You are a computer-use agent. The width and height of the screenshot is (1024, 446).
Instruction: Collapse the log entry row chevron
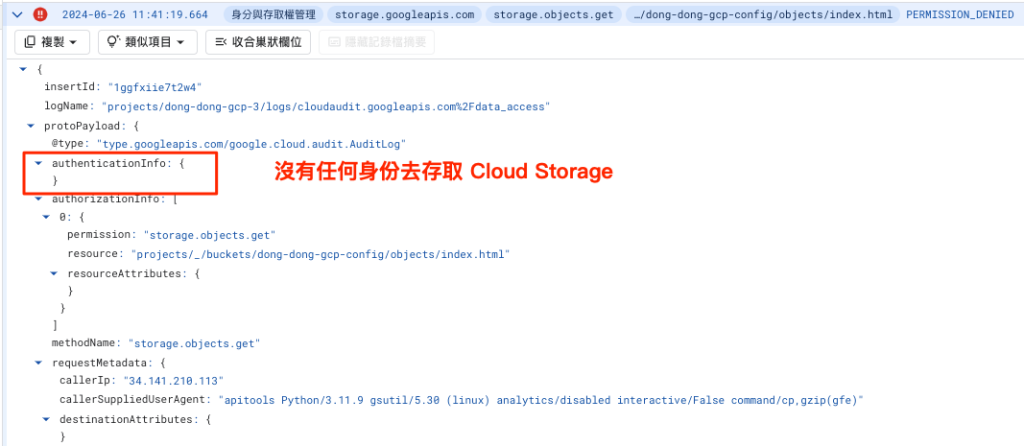(x=17, y=15)
